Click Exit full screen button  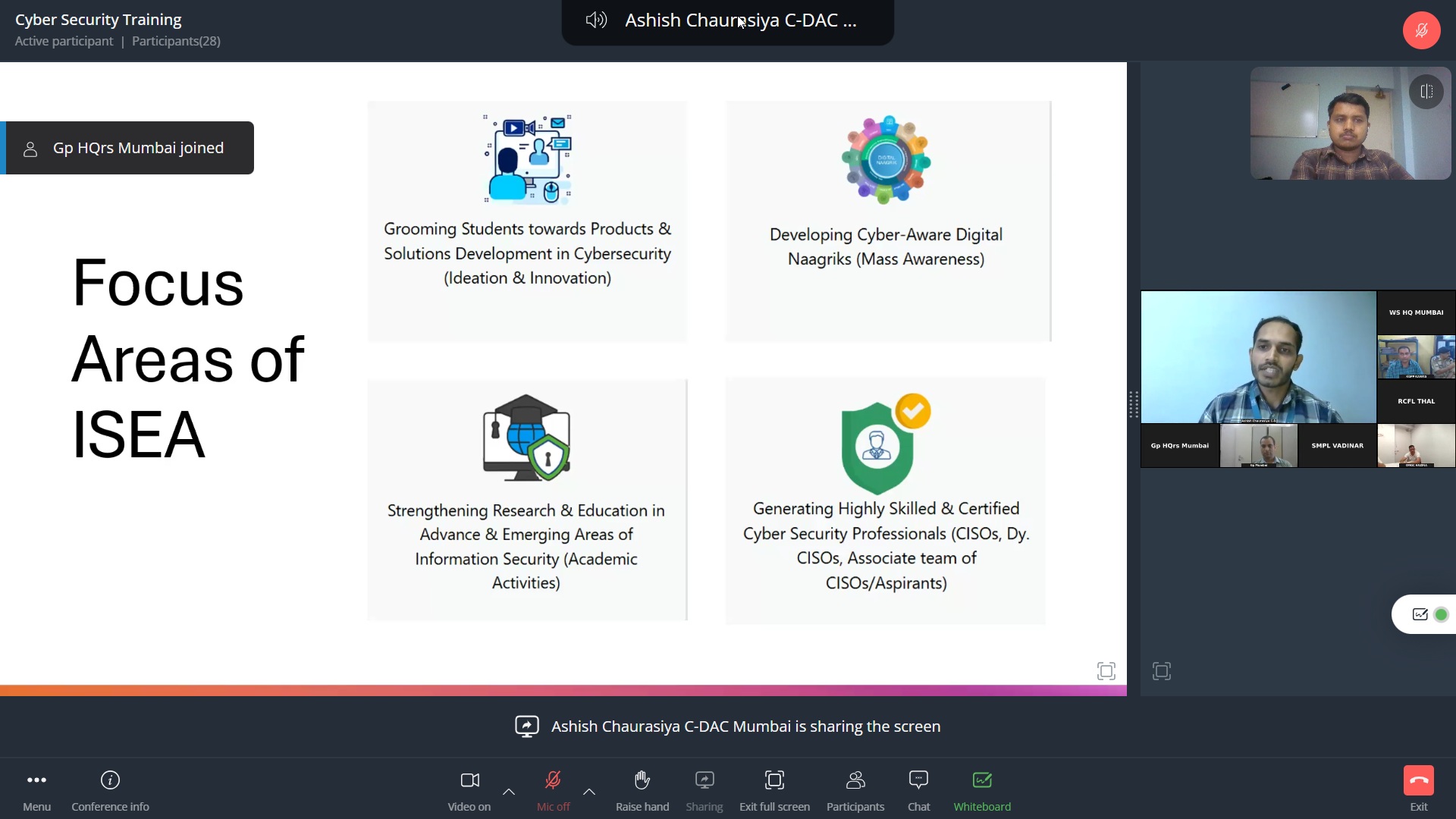(774, 780)
